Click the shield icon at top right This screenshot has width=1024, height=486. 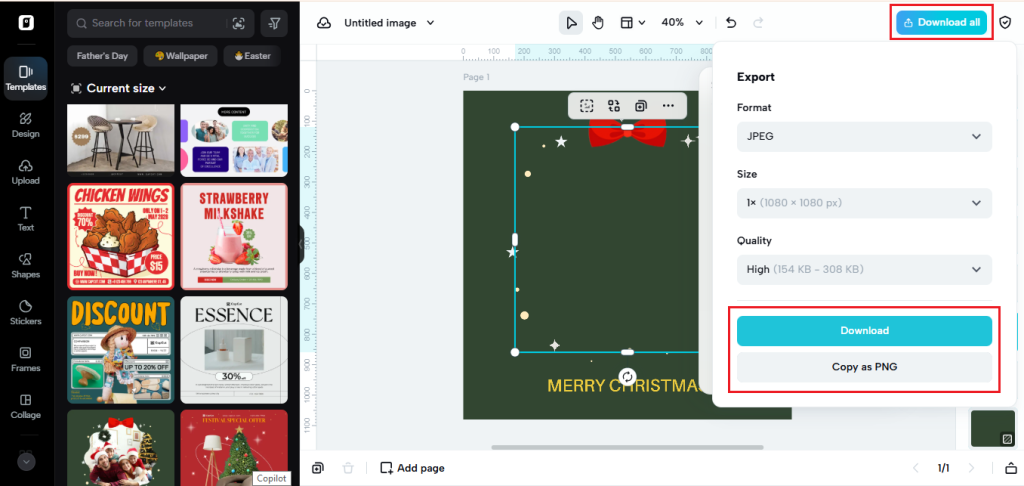1006,22
